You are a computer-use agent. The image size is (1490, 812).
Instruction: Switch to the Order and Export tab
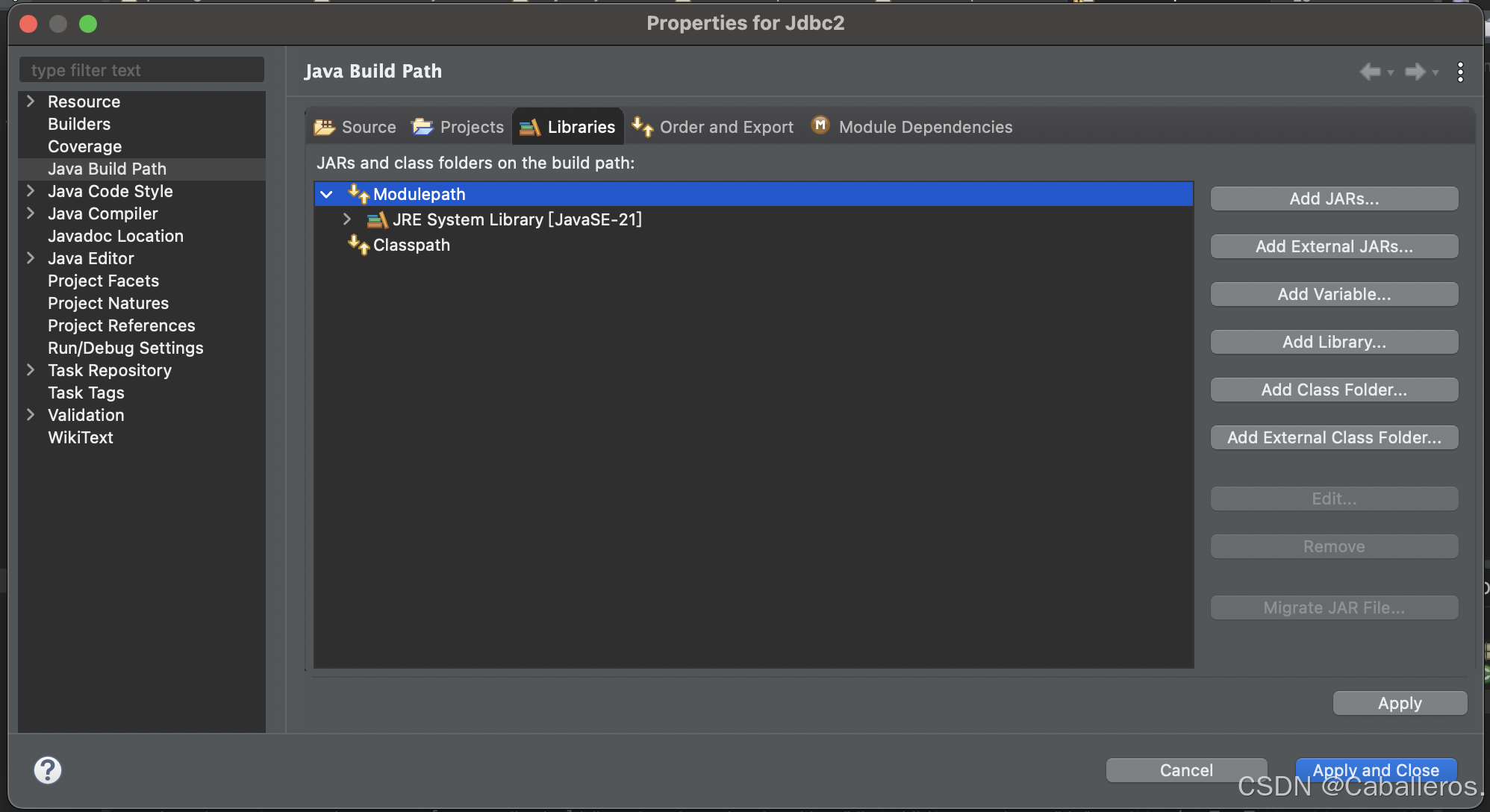pyautogui.click(x=726, y=127)
